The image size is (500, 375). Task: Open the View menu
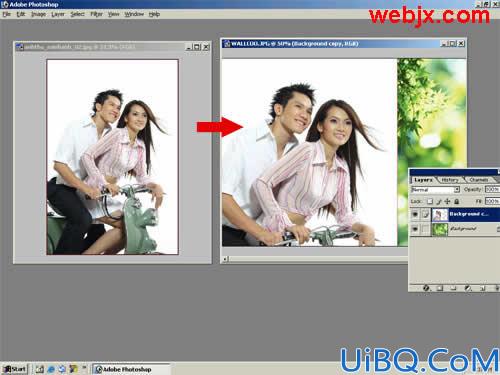click(x=113, y=14)
